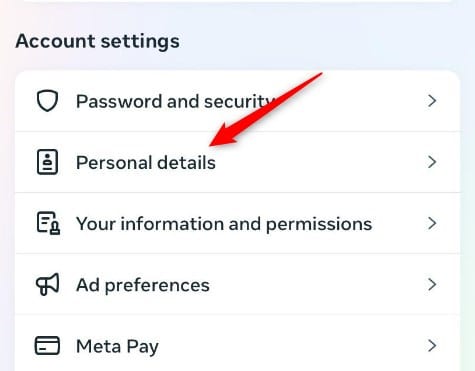
Task: Expand Password and security using its chevron
Action: 432,101
